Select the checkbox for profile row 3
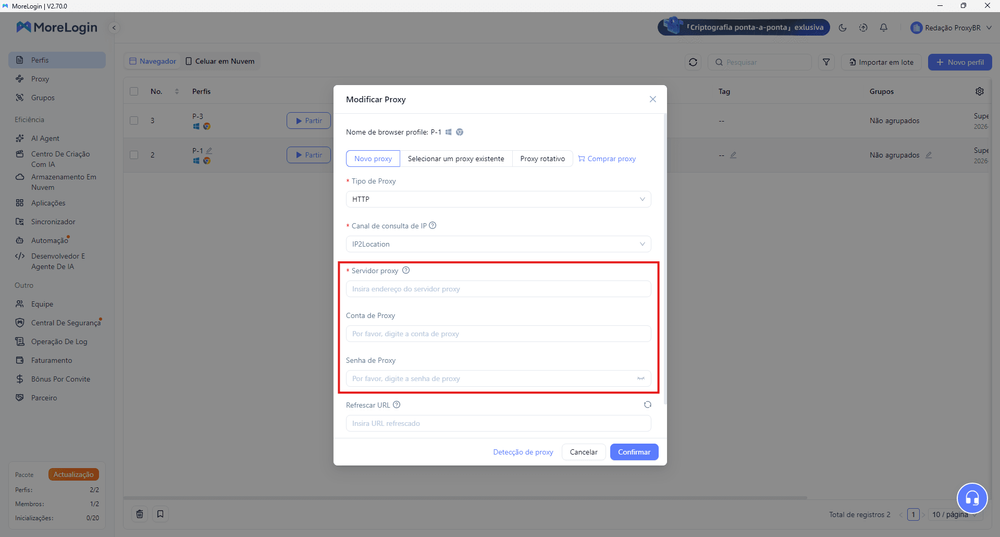Image resolution: width=1000 pixels, height=537 pixels. click(134, 121)
